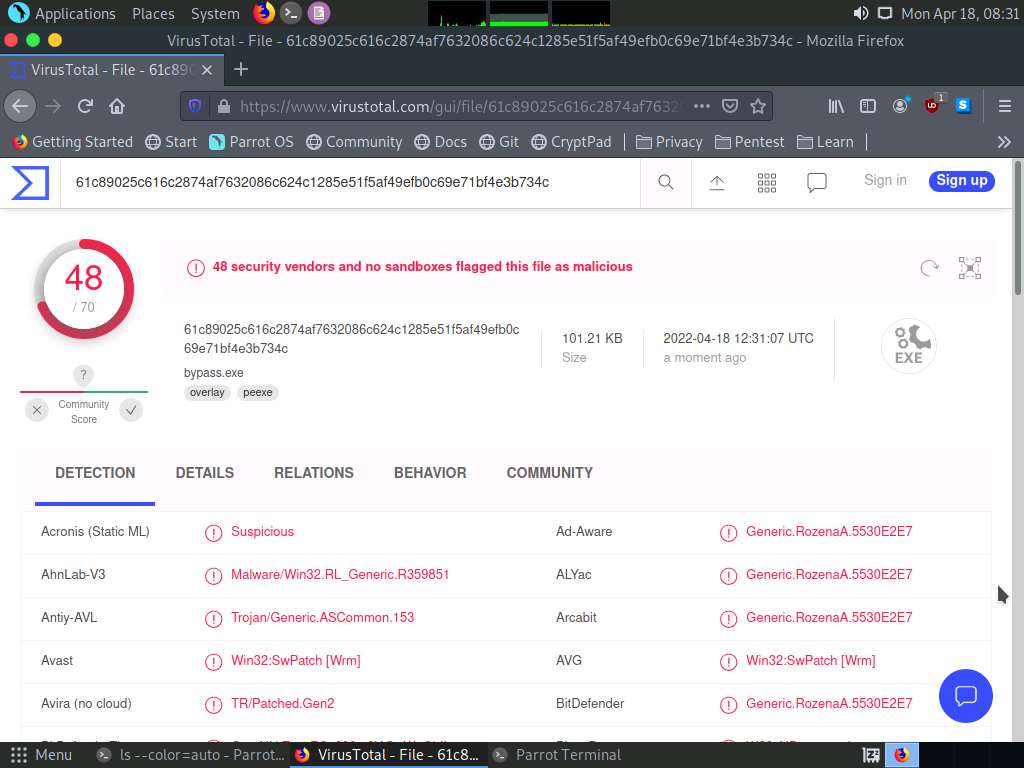This screenshot has height=768, width=1024.
Task: Open the blue chat bubble button
Action: 965,696
